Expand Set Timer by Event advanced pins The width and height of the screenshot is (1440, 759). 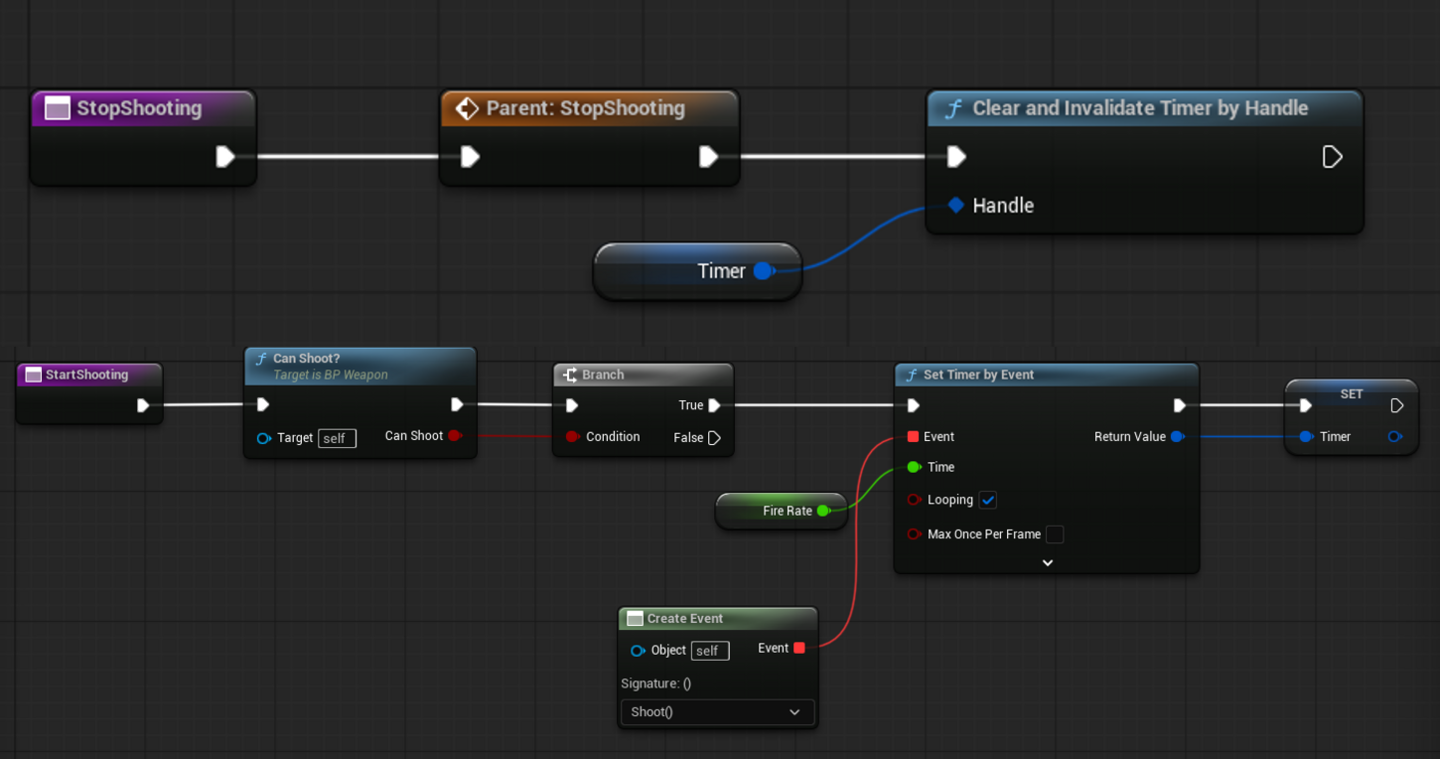[x=1047, y=563]
